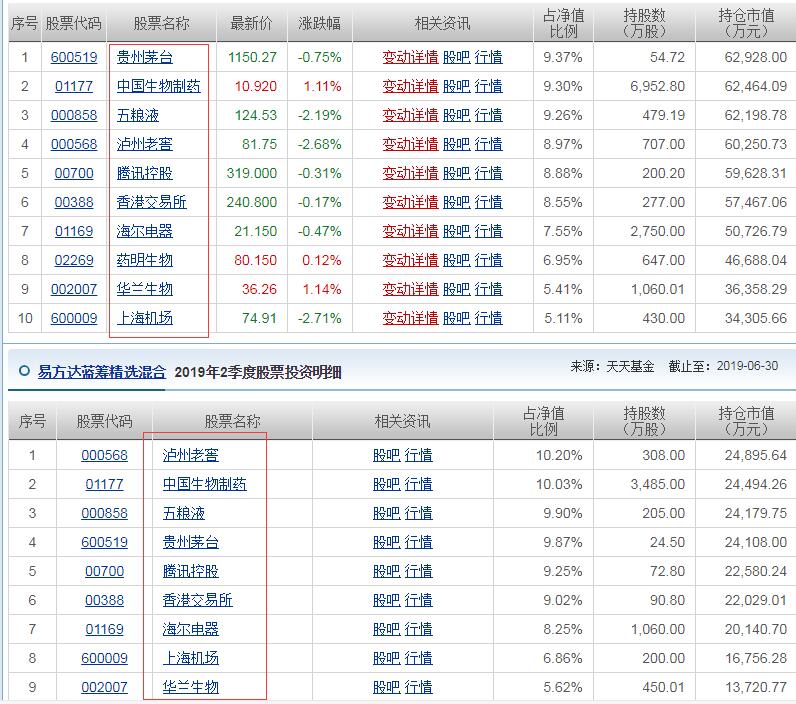
Task: Click stock code 01169 in top table
Action: pos(74,231)
